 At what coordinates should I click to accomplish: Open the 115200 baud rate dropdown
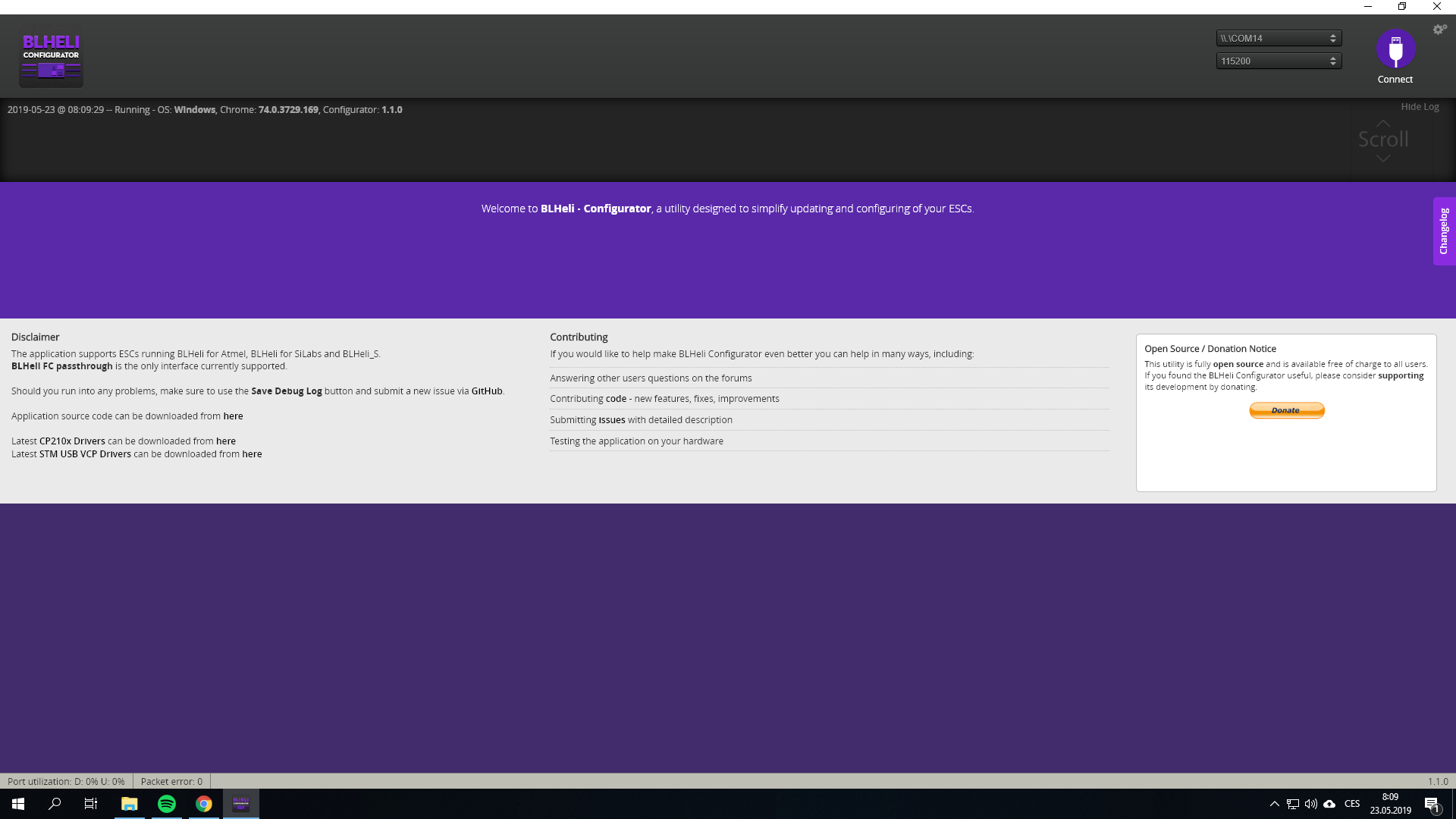[1279, 61]
